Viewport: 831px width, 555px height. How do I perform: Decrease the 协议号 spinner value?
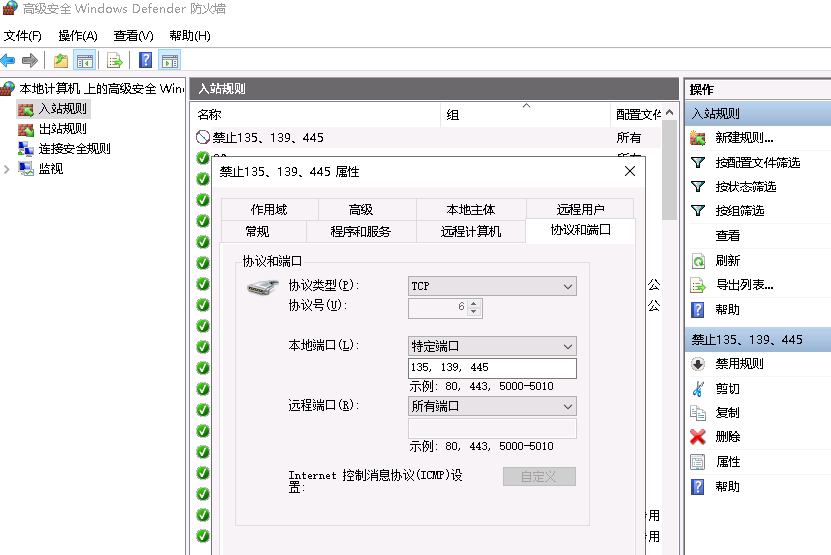point(474,312)
